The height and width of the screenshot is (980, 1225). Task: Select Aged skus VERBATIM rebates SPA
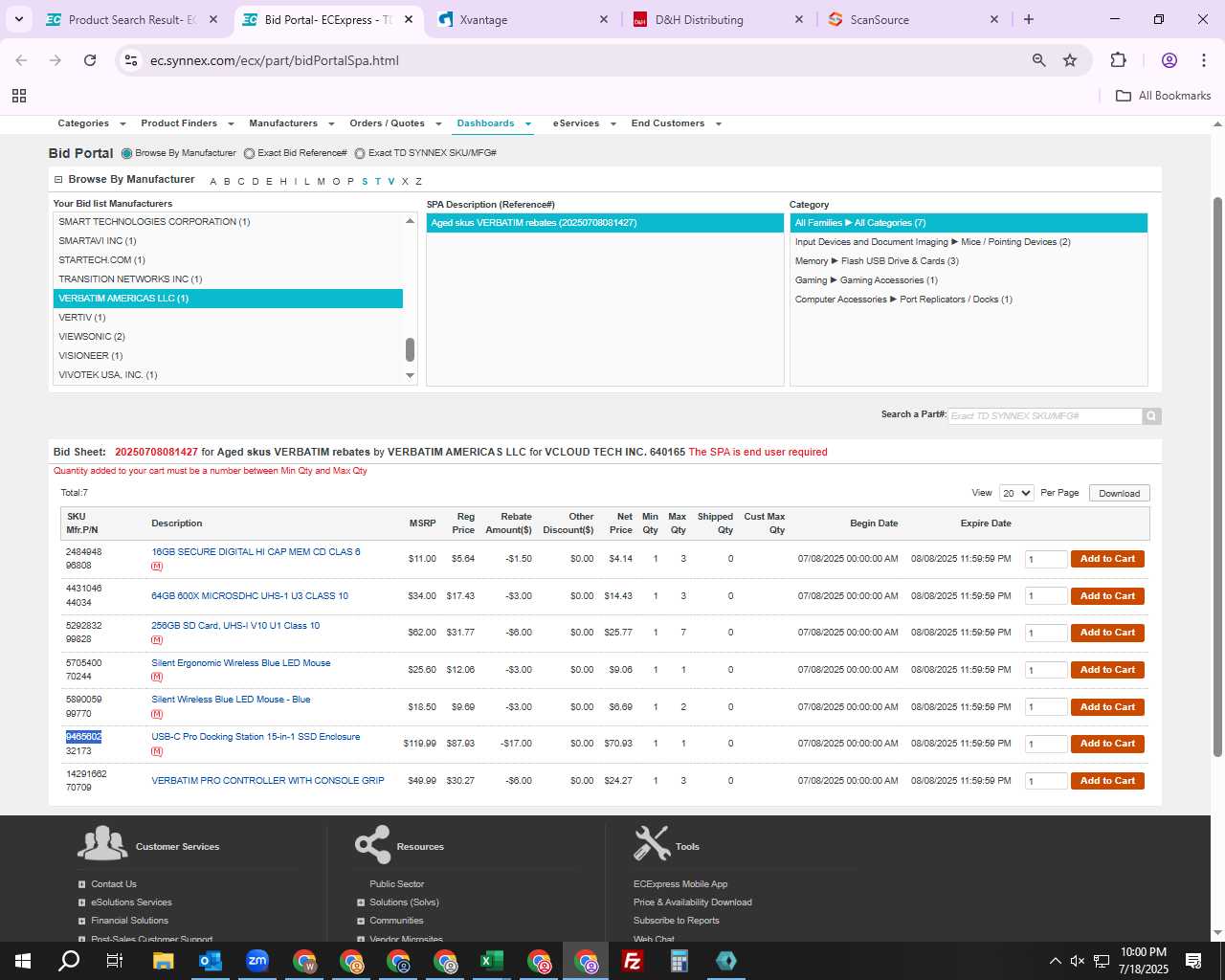(x=605, y=223)
